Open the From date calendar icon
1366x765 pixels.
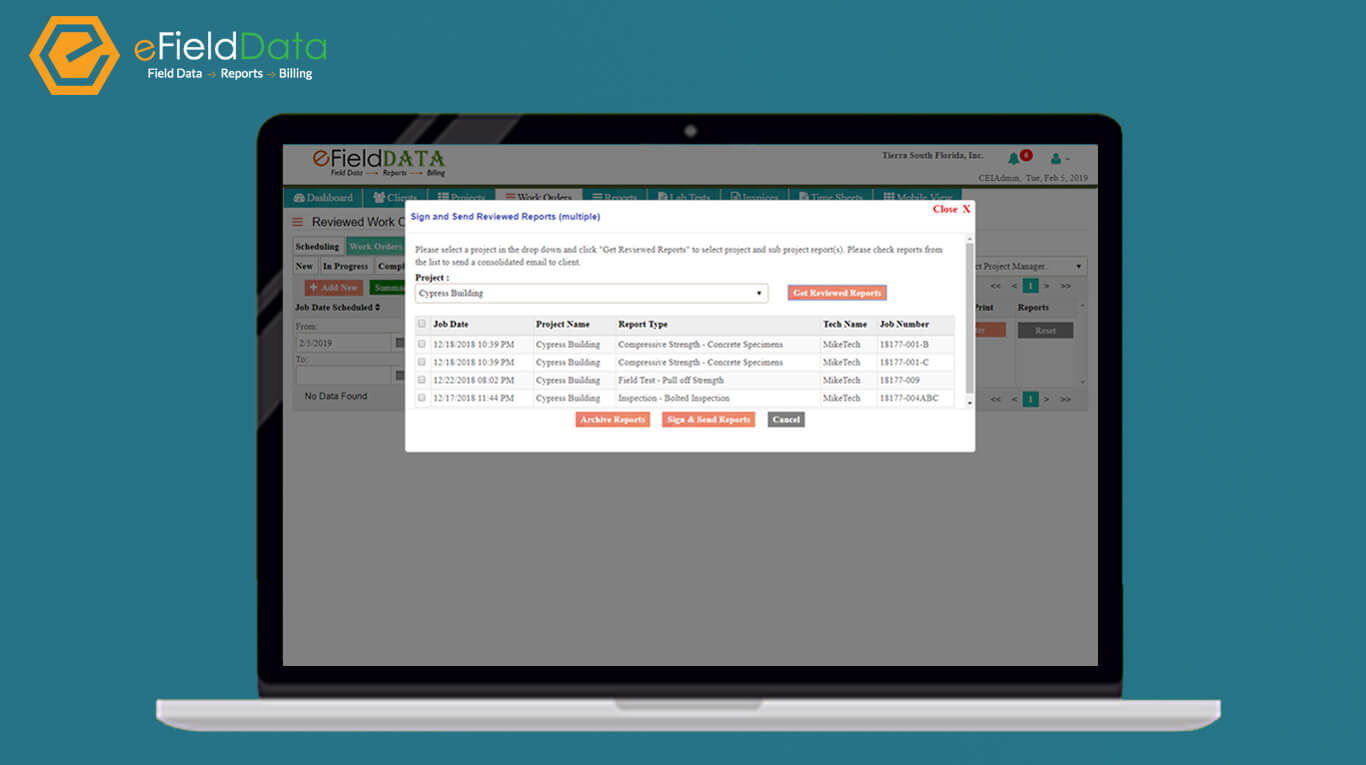coord(400,343)
